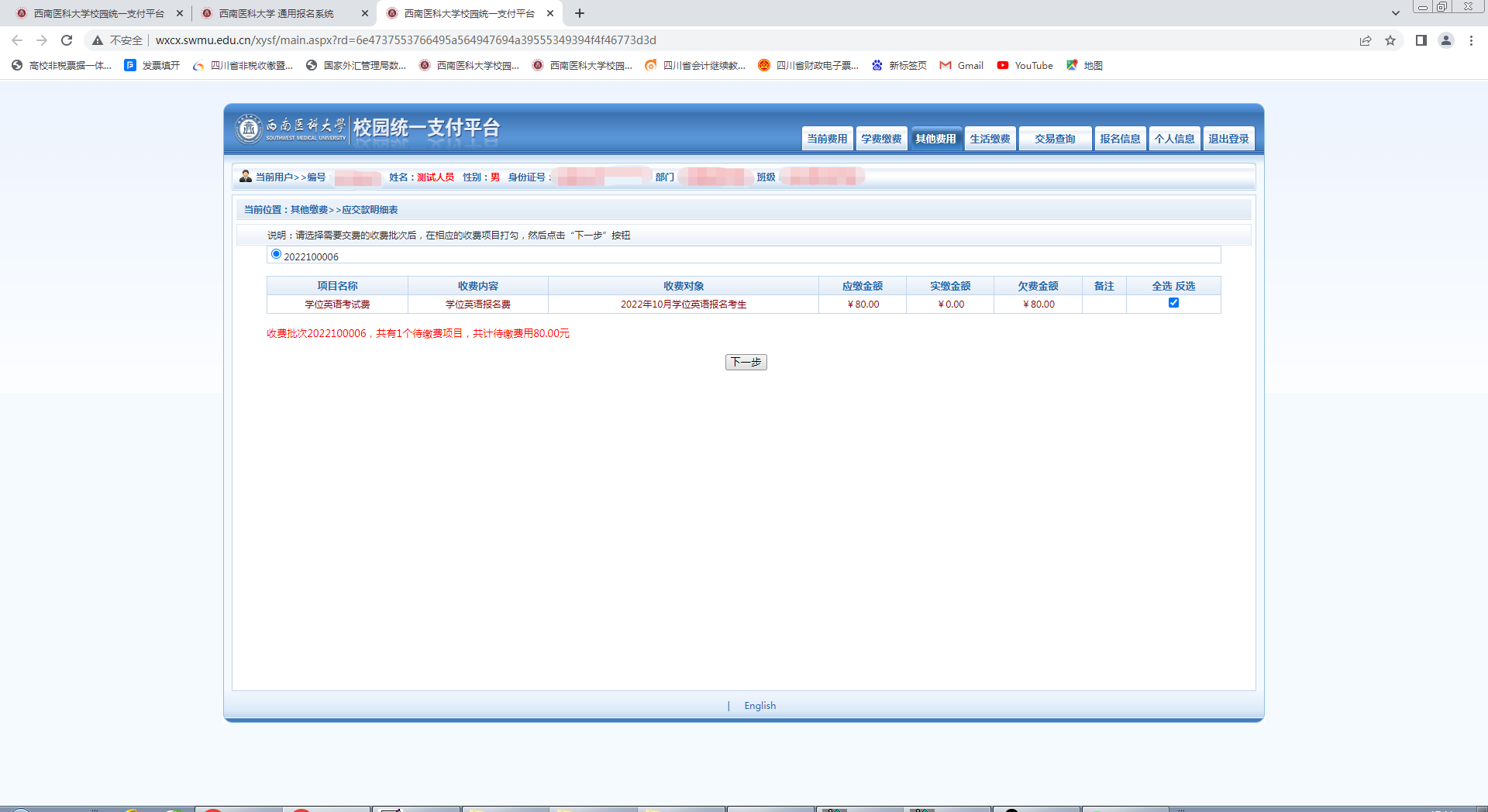1488x812 pixels.
Task: Click the 下一步 button
Action: pyautogui.click(x=746, y=362)
